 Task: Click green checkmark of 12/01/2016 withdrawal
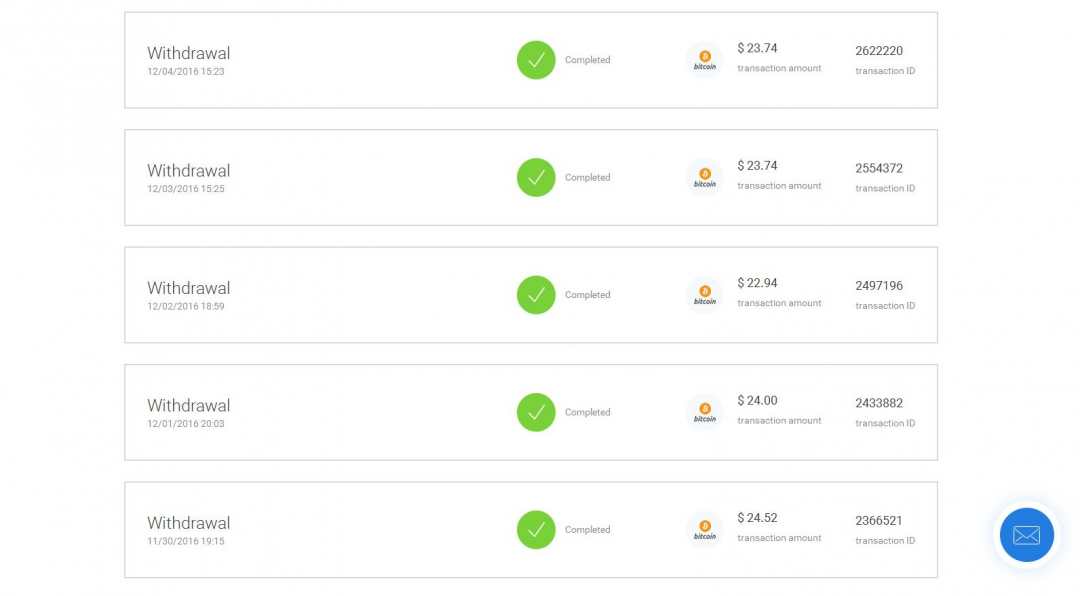coord(536,412)
